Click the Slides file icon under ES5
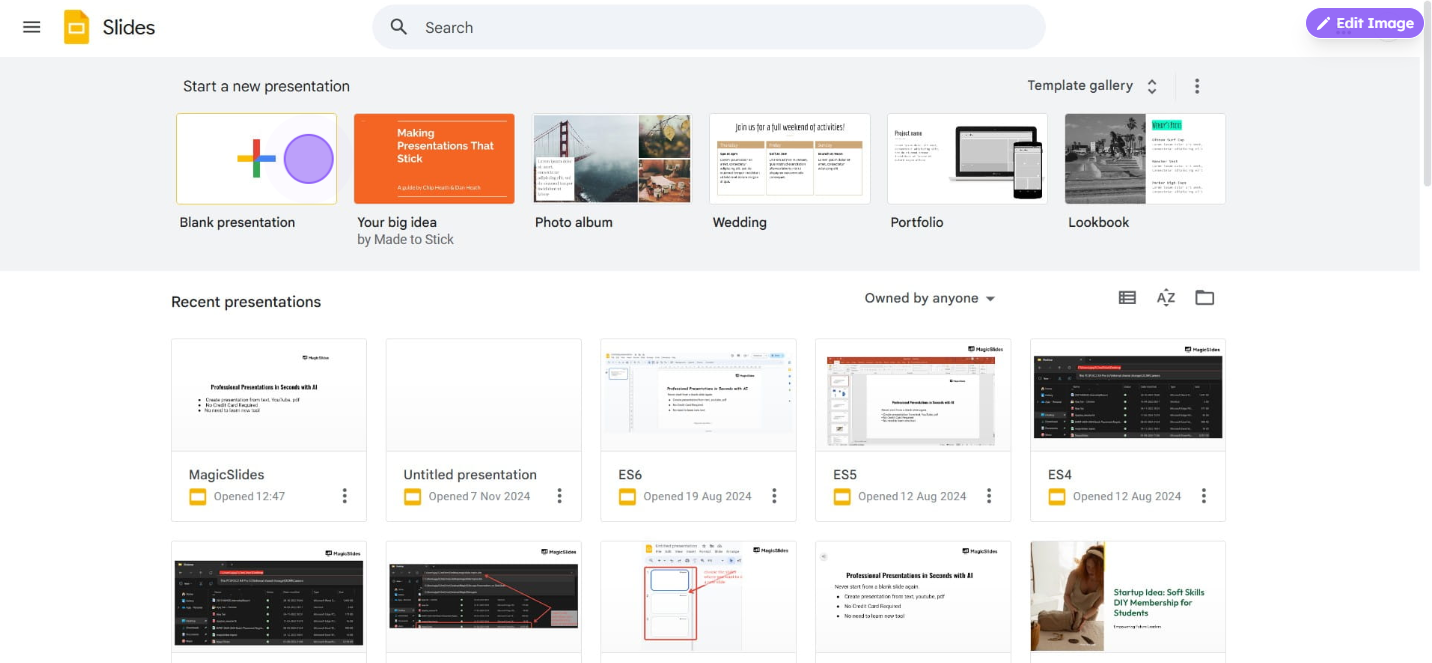Screen dimensions: 1432x663 842,497
